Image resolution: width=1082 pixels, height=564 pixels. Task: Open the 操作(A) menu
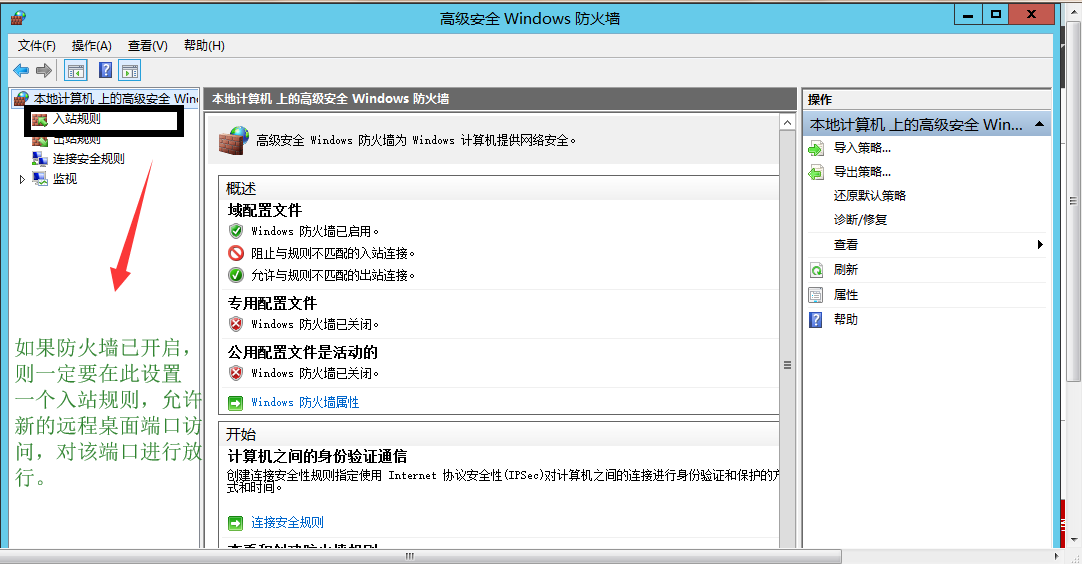(92, 46)
